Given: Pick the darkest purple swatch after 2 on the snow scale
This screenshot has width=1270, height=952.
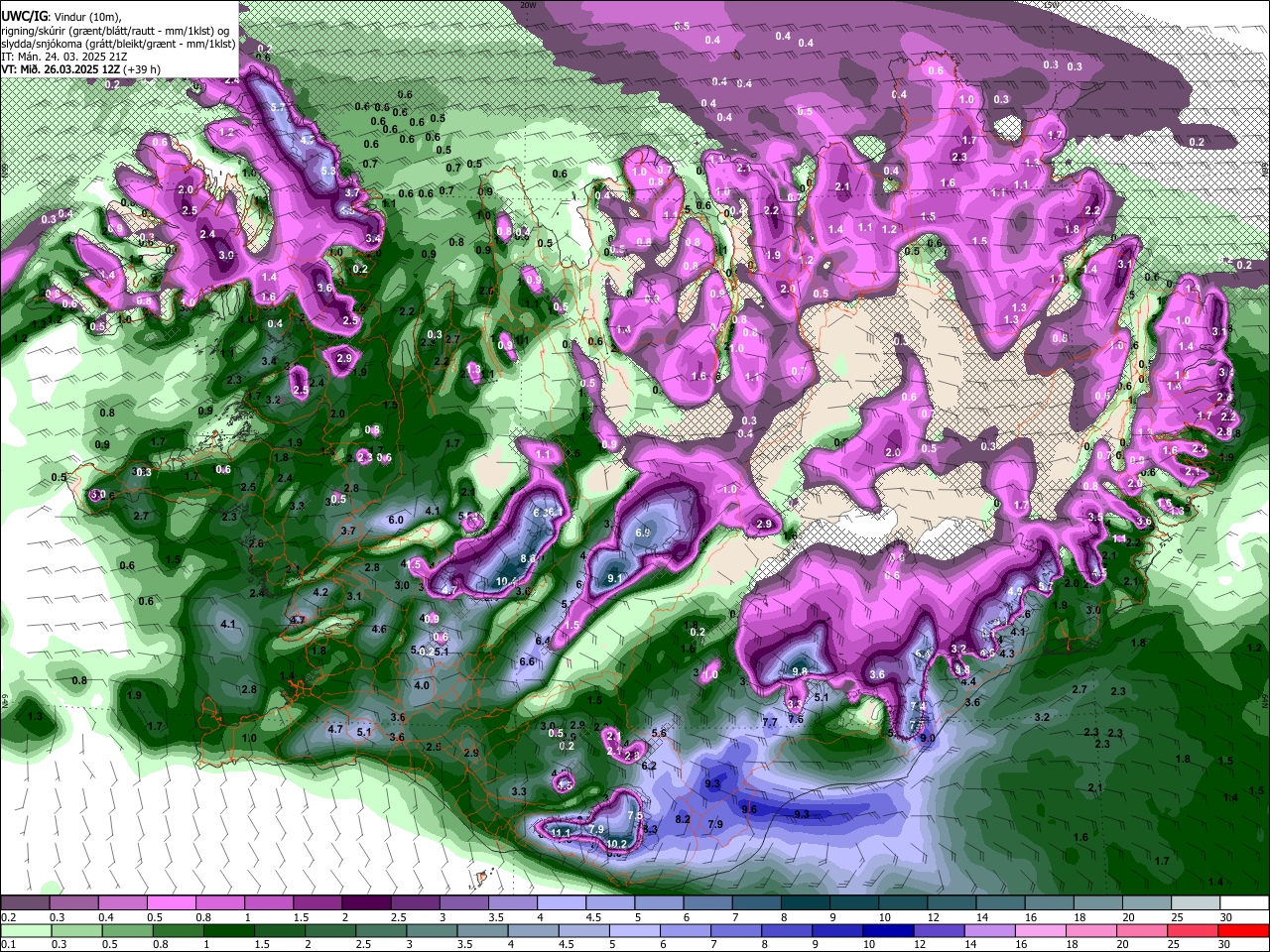Looking at the screenshot, I should pos(364,902).
